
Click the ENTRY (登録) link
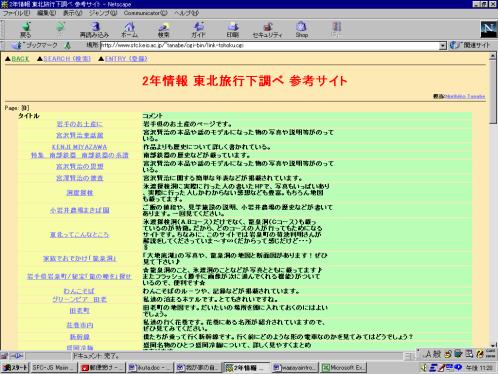[126, 59]
